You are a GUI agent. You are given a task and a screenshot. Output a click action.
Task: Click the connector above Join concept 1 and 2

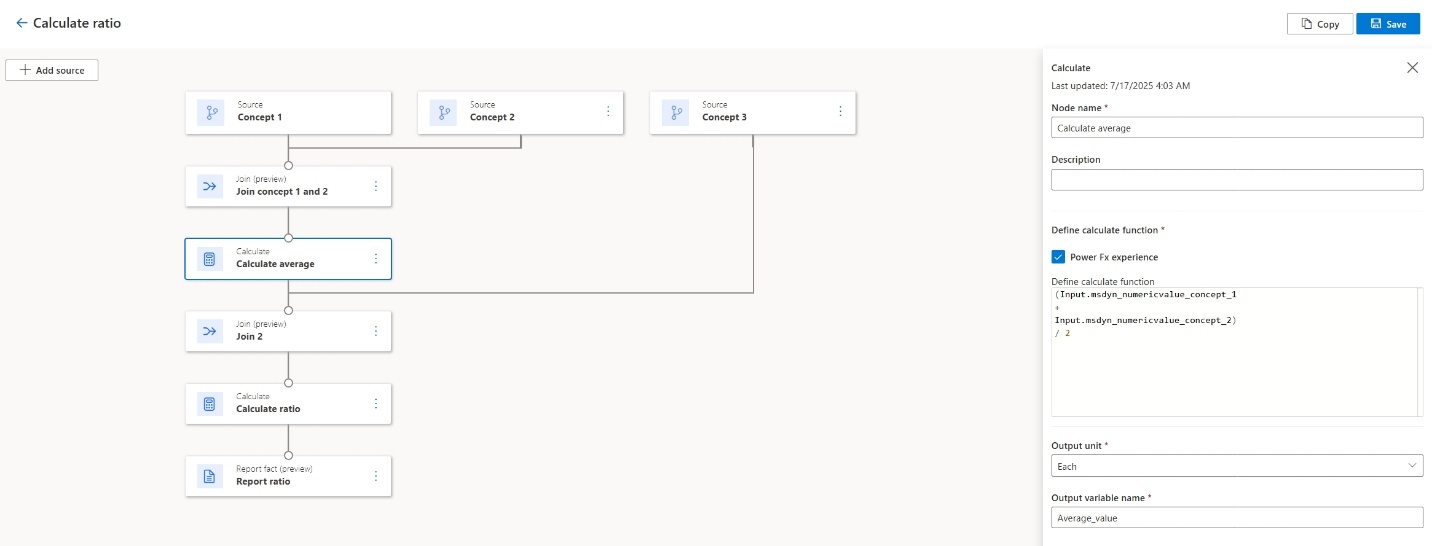pyautogui.click(x=289, y=165)
